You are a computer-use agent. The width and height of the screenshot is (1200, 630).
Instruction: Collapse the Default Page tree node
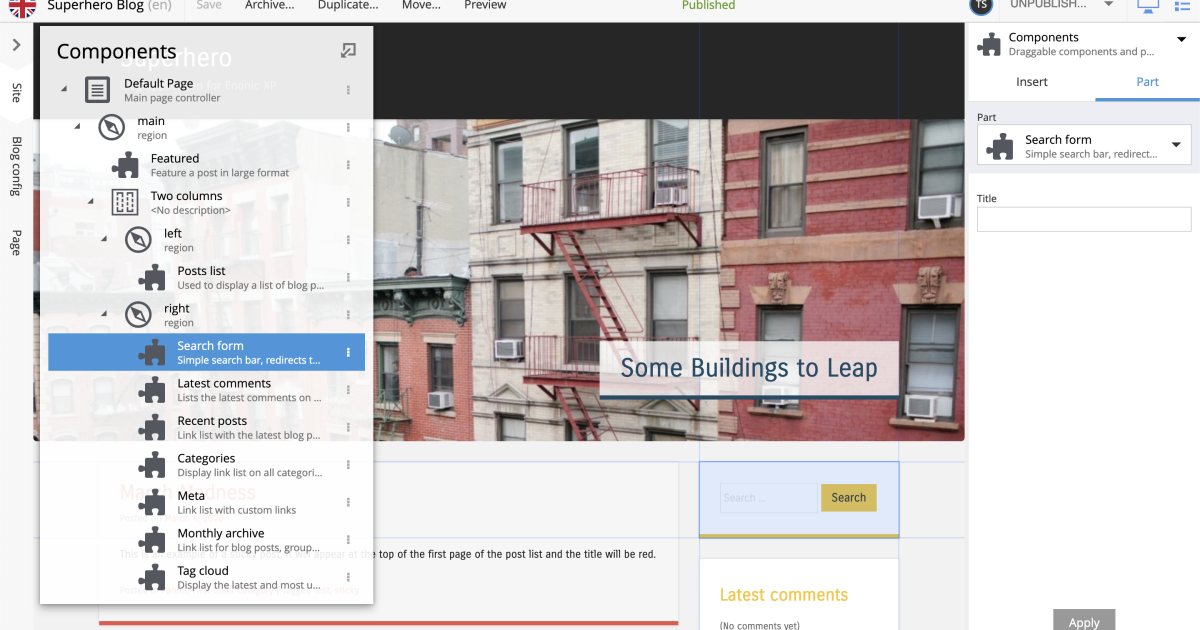(62, 88)
